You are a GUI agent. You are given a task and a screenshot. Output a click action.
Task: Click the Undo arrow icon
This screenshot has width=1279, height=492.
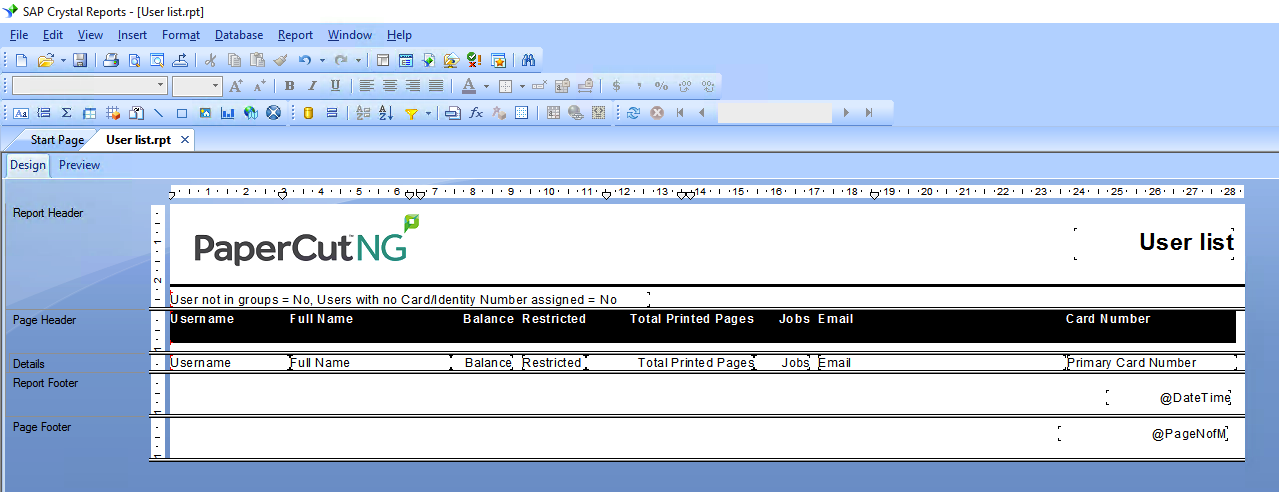point(305,60)
